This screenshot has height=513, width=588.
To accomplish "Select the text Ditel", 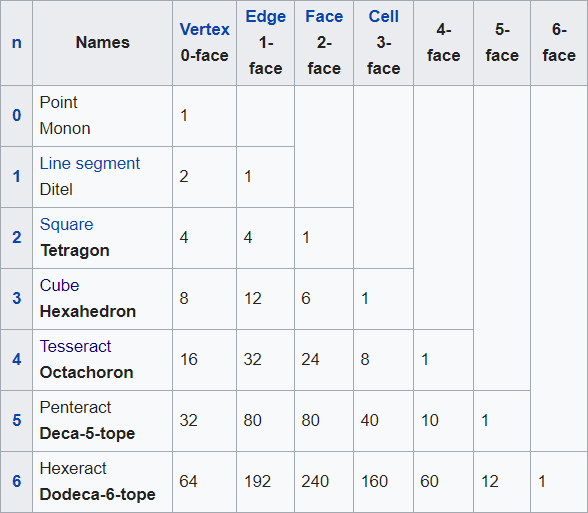I will (x=56, y=189).
